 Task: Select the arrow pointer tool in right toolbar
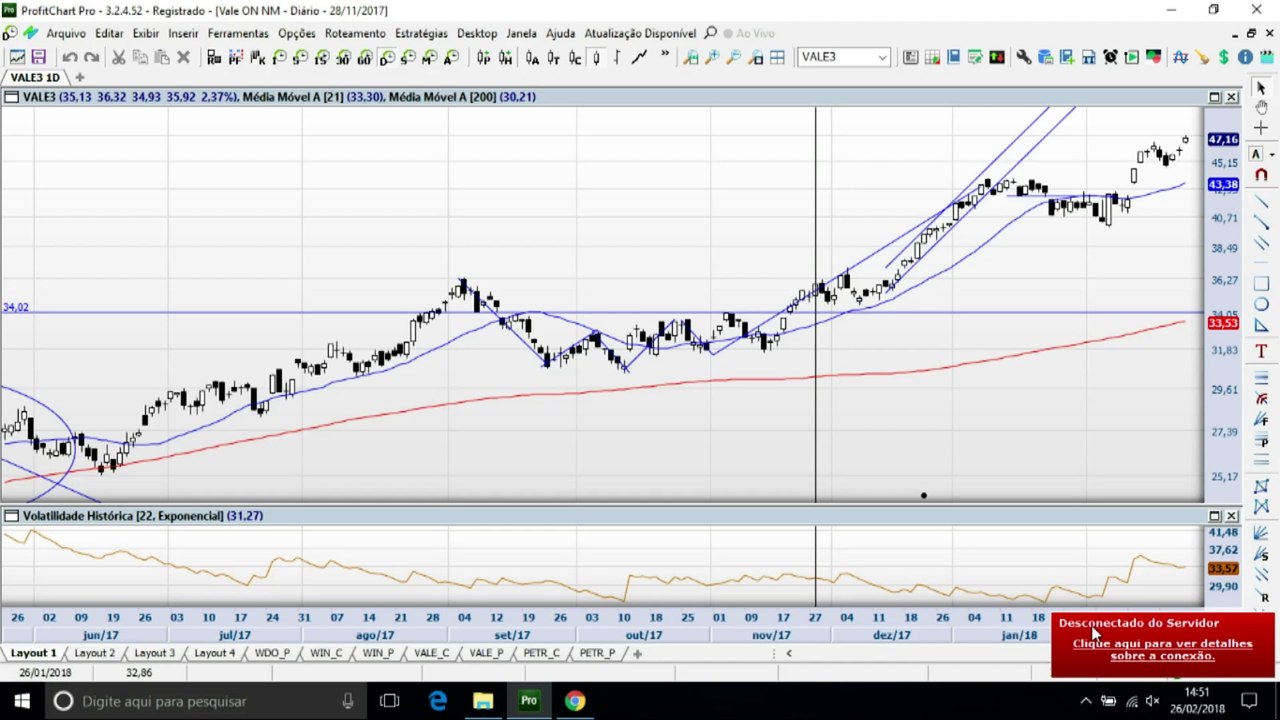[x=1260, y=88]
